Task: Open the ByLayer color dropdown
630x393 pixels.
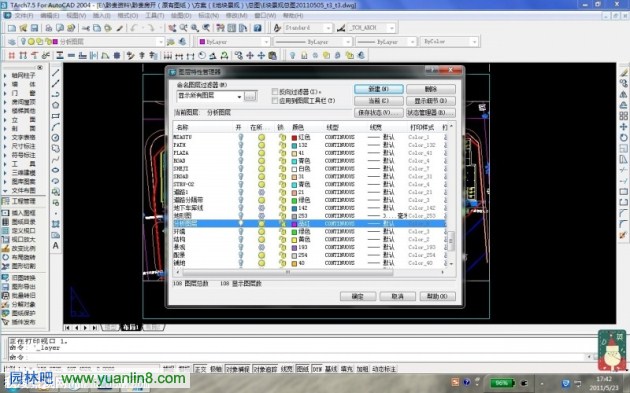Action: (x=266, y=41)
